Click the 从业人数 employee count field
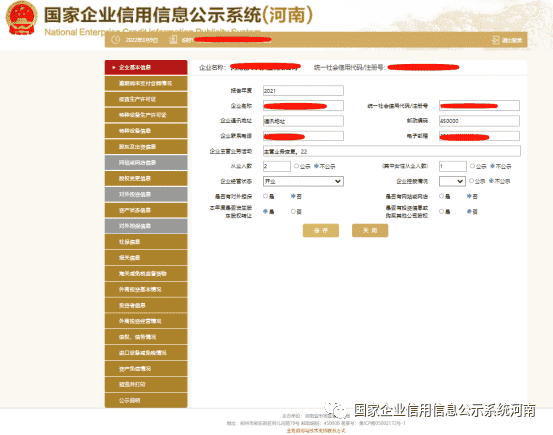This screenshot has width=553, height=435. [277, 166]
